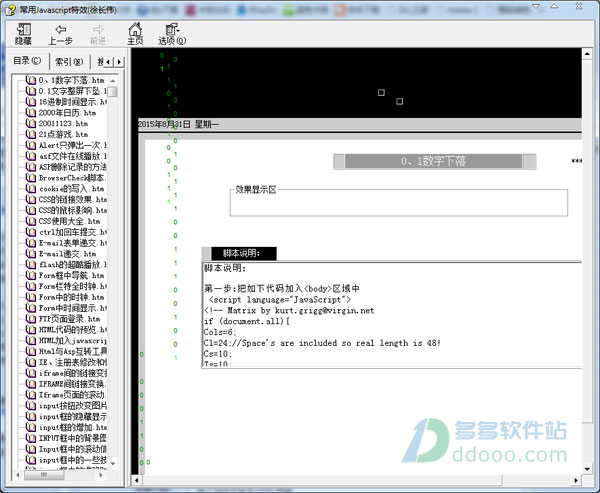Click contents tree horizontal scroll left arrow

[18, 475]
